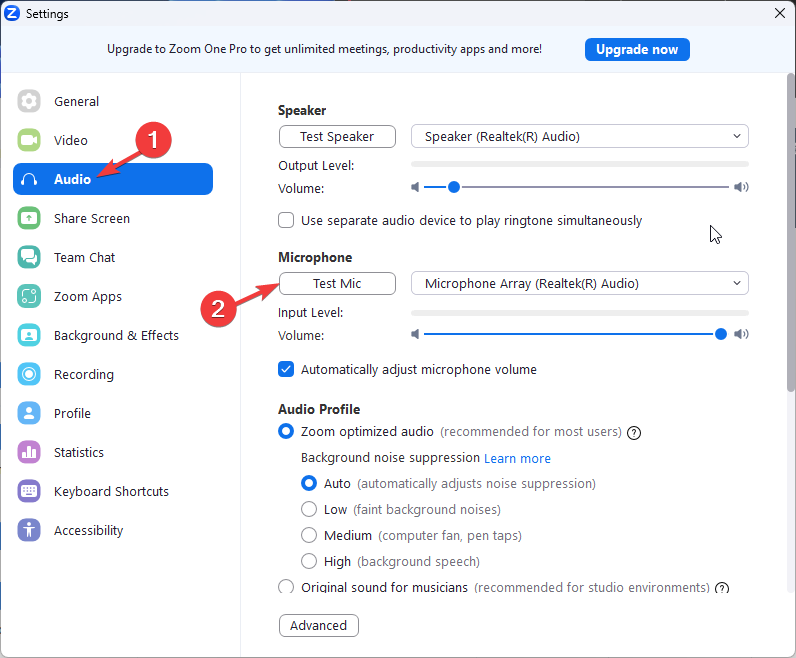796x658 pixels.
Task: Click help icon beside Zoom optimized audio
Action: [634, 433]
